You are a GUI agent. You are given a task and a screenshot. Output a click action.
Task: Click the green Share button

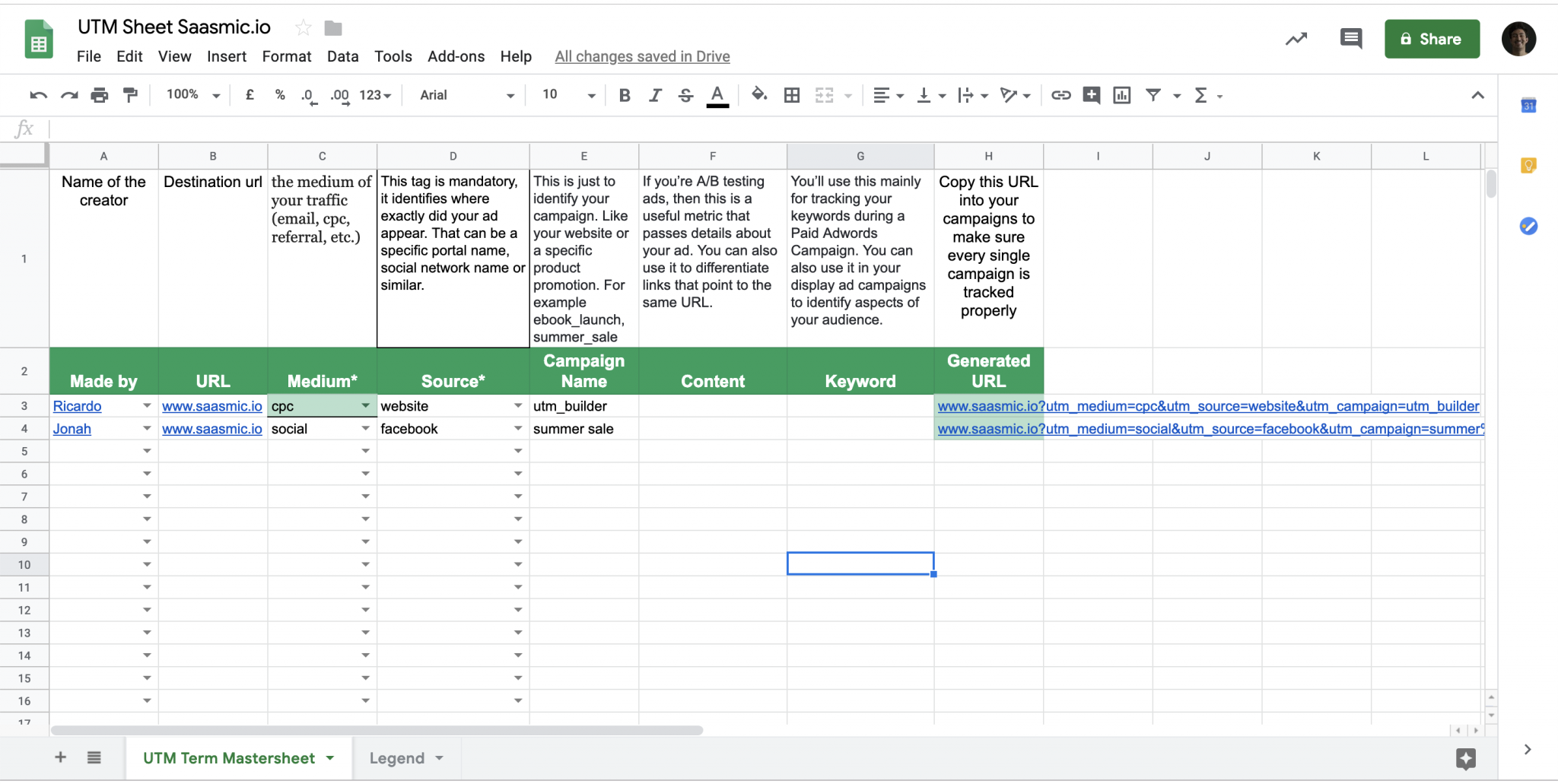tap(1431, 39)
